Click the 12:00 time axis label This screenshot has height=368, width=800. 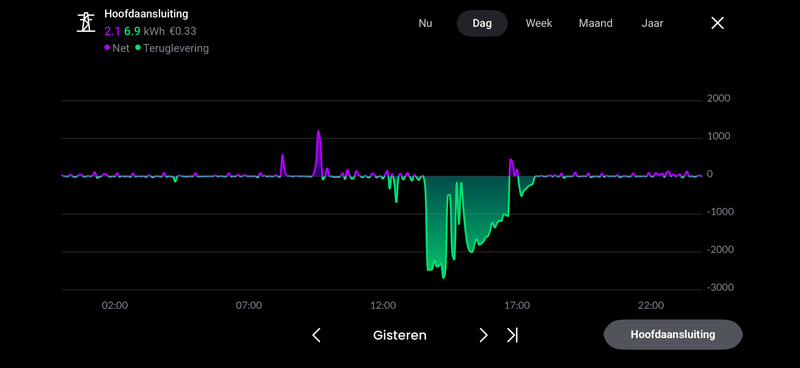pyautogui.click(x=383, y=306)
